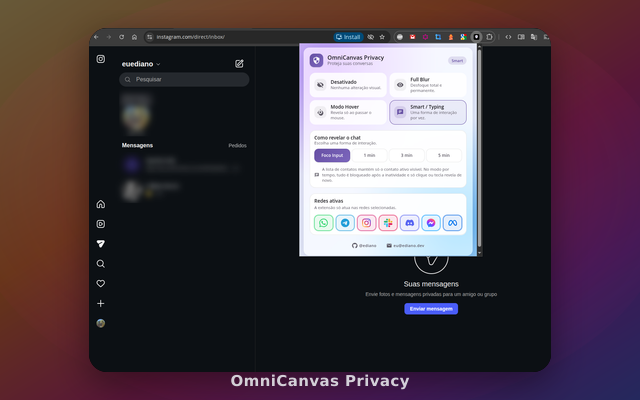
Task: Click the popup scrollbar down arrow
Action: tap(480, 253)
